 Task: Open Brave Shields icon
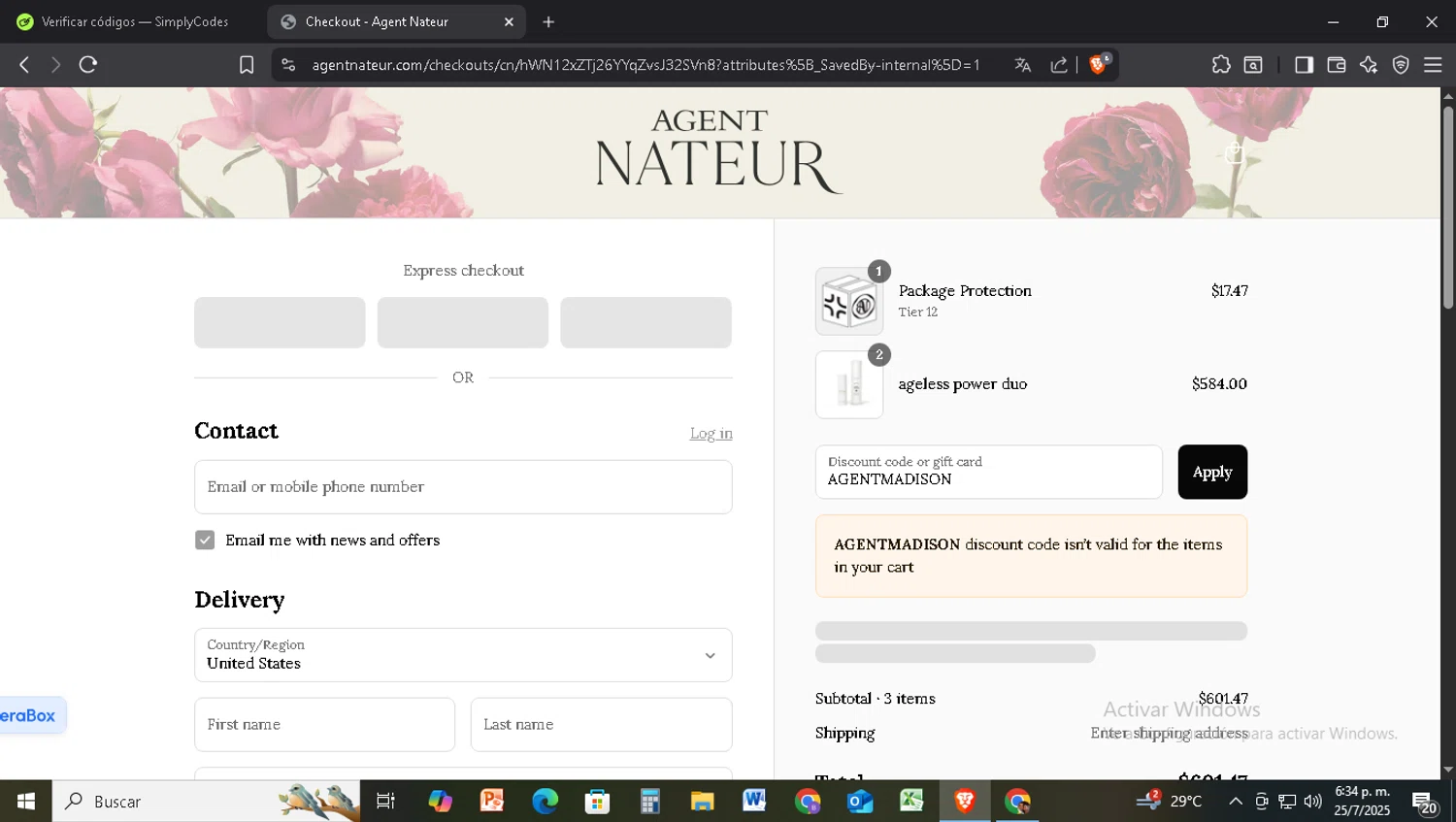coord(1099,64)
